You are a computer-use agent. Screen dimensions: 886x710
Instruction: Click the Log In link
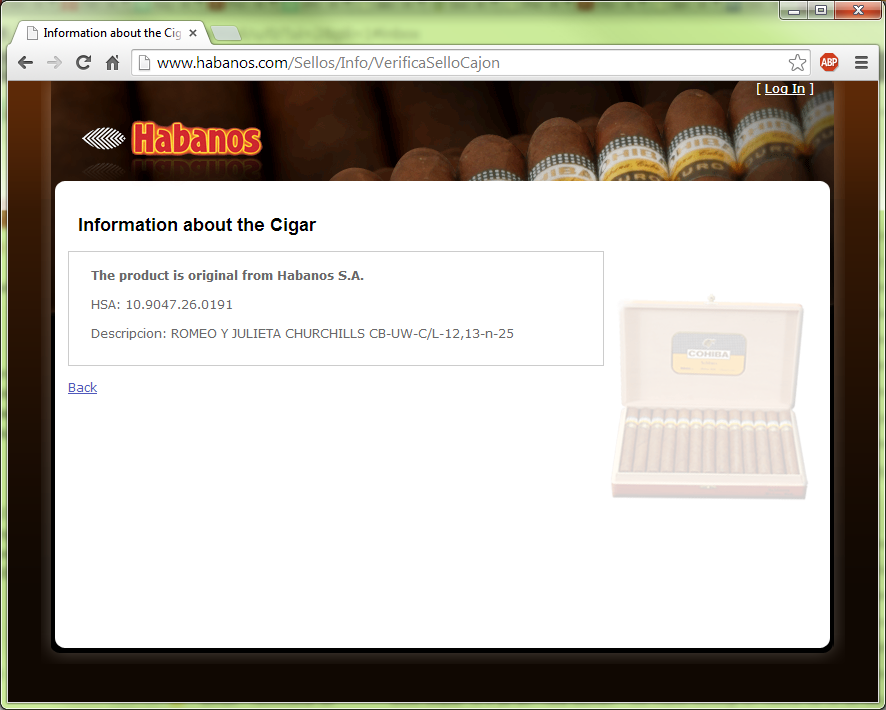click(x=785, y=89)
